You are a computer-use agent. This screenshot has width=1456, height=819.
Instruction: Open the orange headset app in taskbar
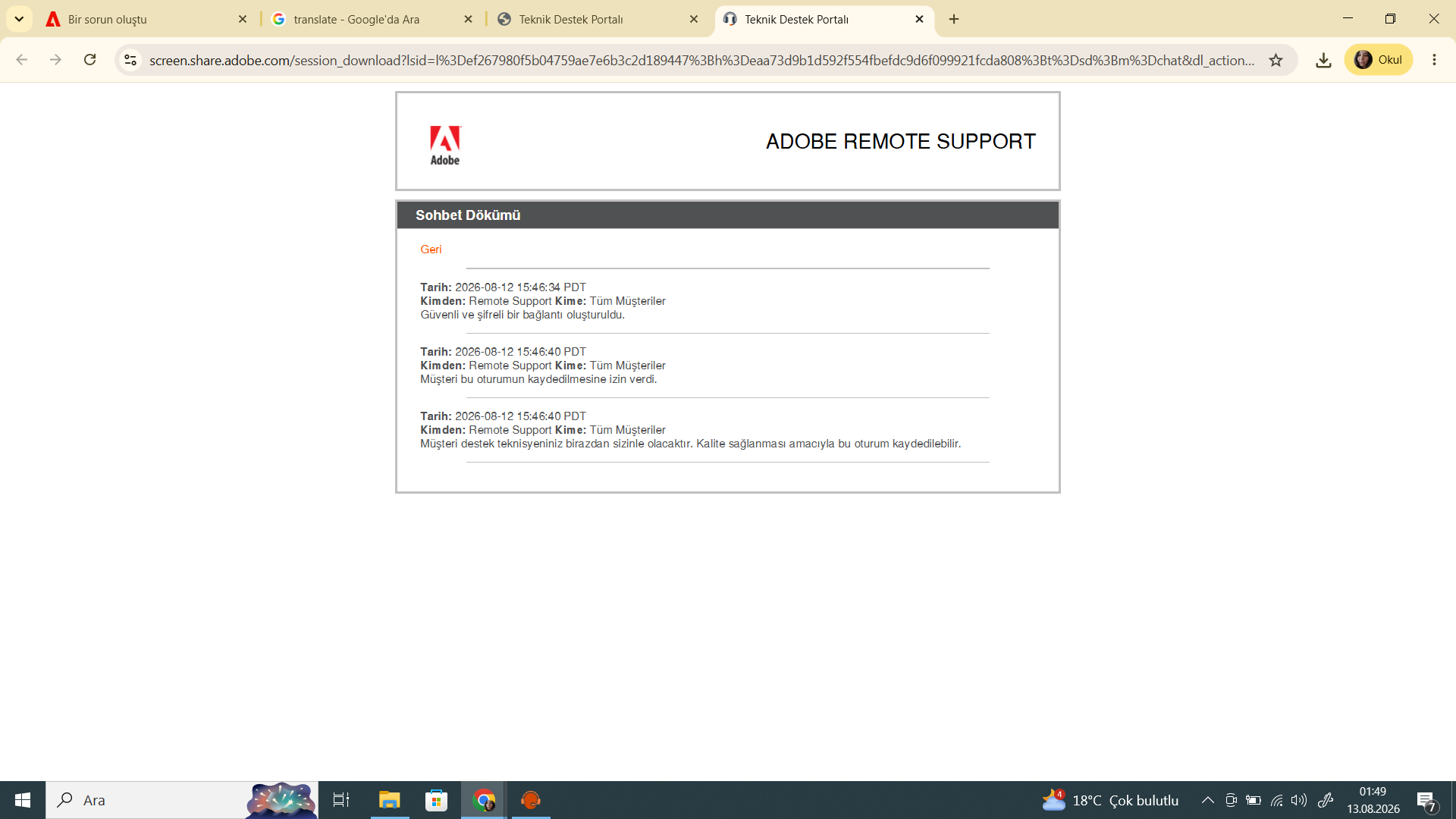531,800
